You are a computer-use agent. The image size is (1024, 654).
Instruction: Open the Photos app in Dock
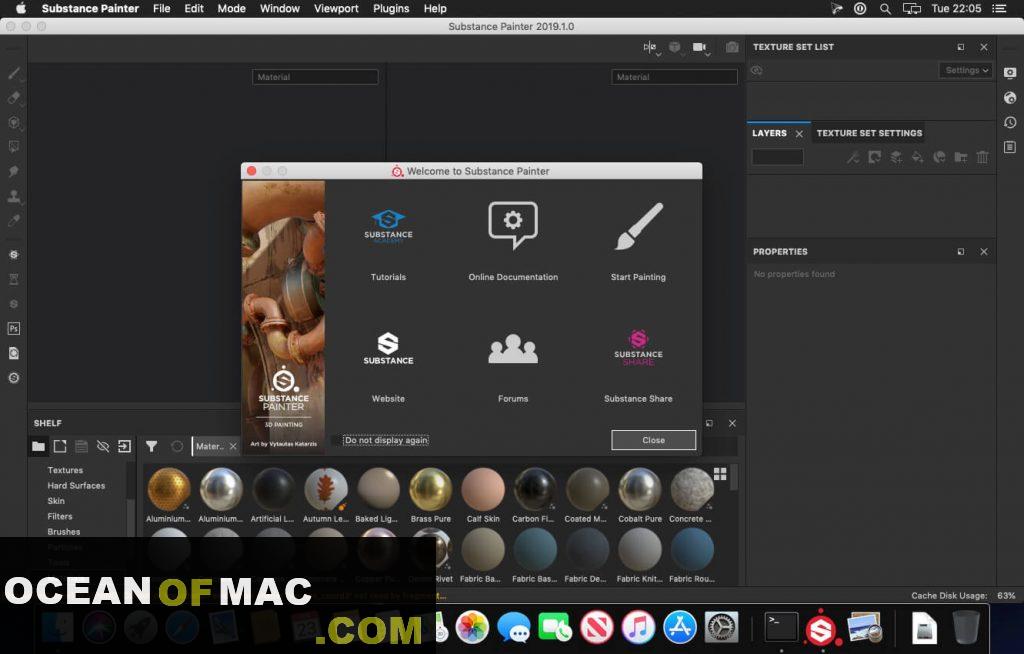(x=472, y=628)
